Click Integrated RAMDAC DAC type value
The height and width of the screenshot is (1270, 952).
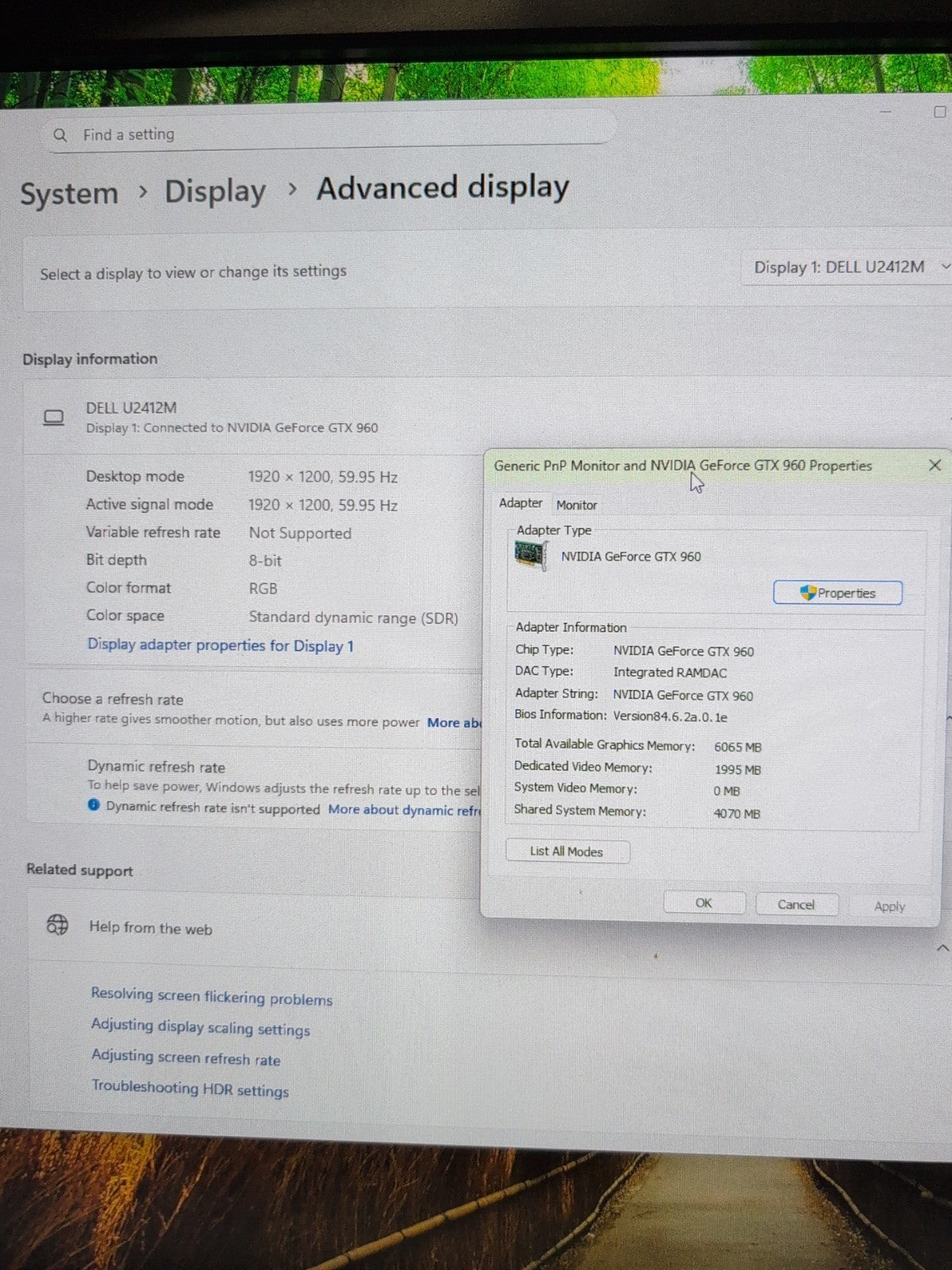click(670, 673)
